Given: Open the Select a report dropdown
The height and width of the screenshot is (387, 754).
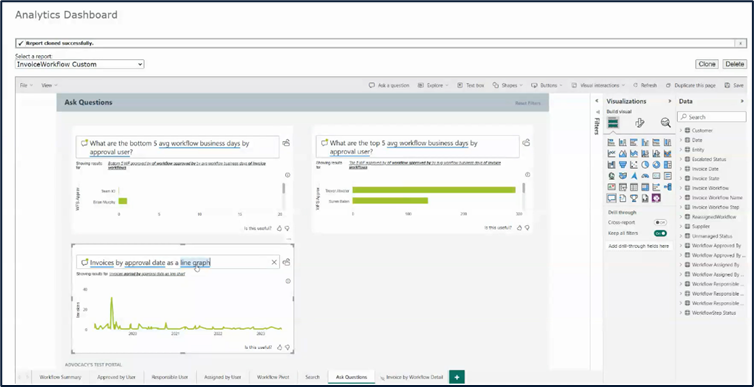Looking at the screenshot, I should [79, 64].
